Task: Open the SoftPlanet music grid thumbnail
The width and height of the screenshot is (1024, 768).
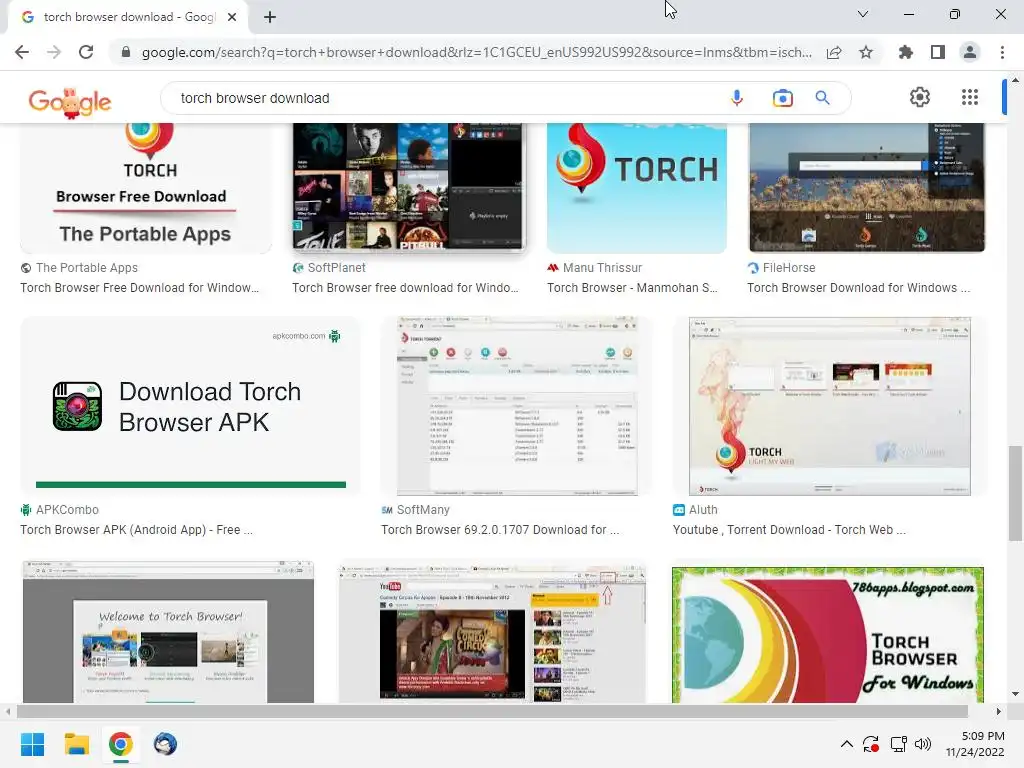Action: pyautogui.click(x=408, y=188)
